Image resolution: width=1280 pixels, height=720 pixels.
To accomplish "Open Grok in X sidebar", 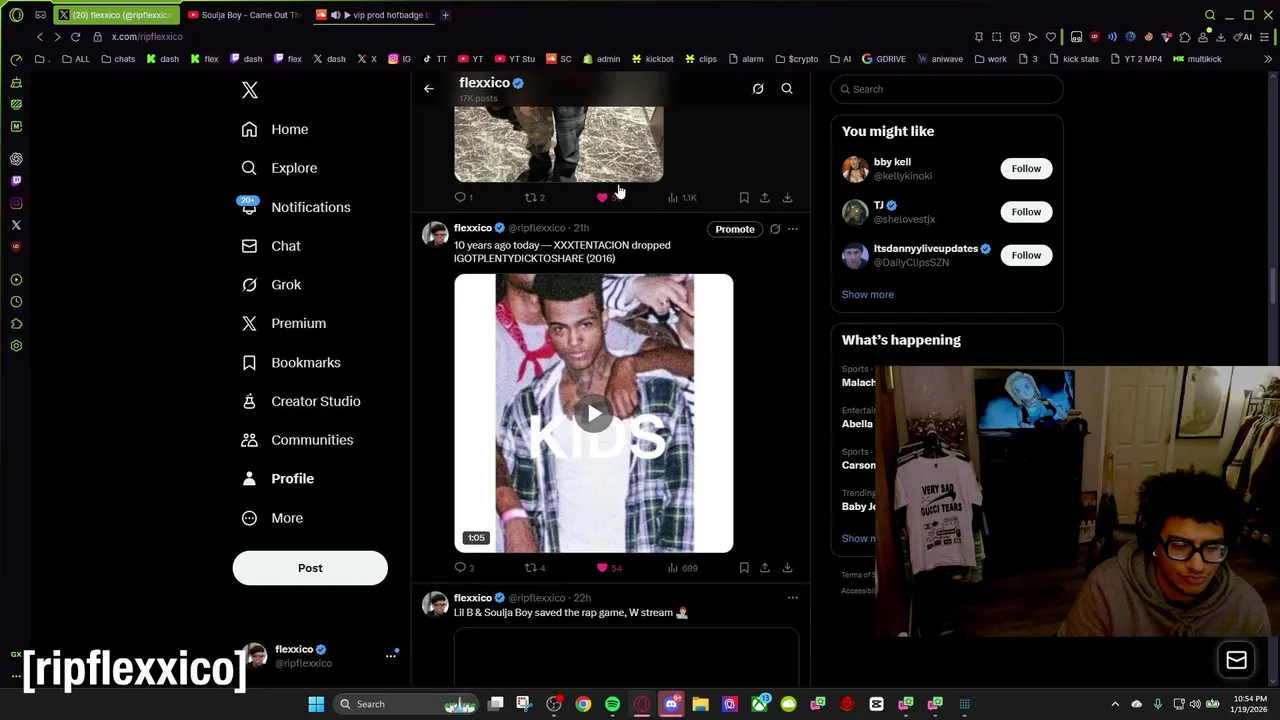I will pyautogui.click(x=271, y=285).
